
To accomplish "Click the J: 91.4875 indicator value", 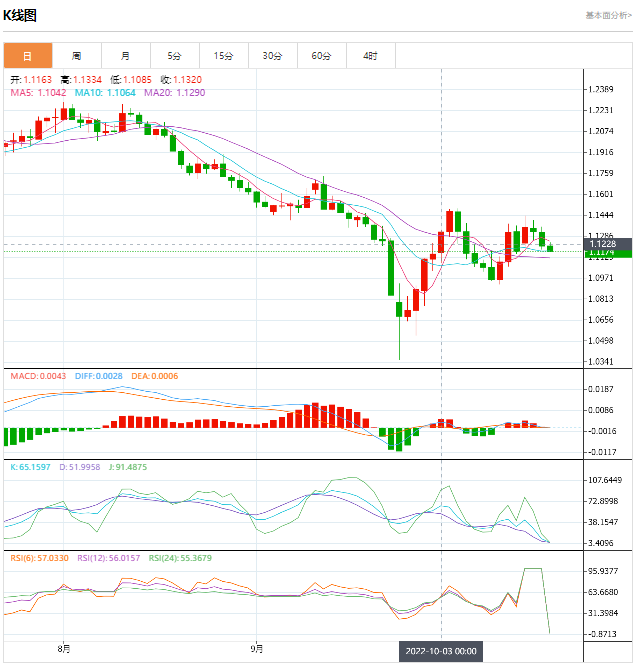I will (128, 467).
